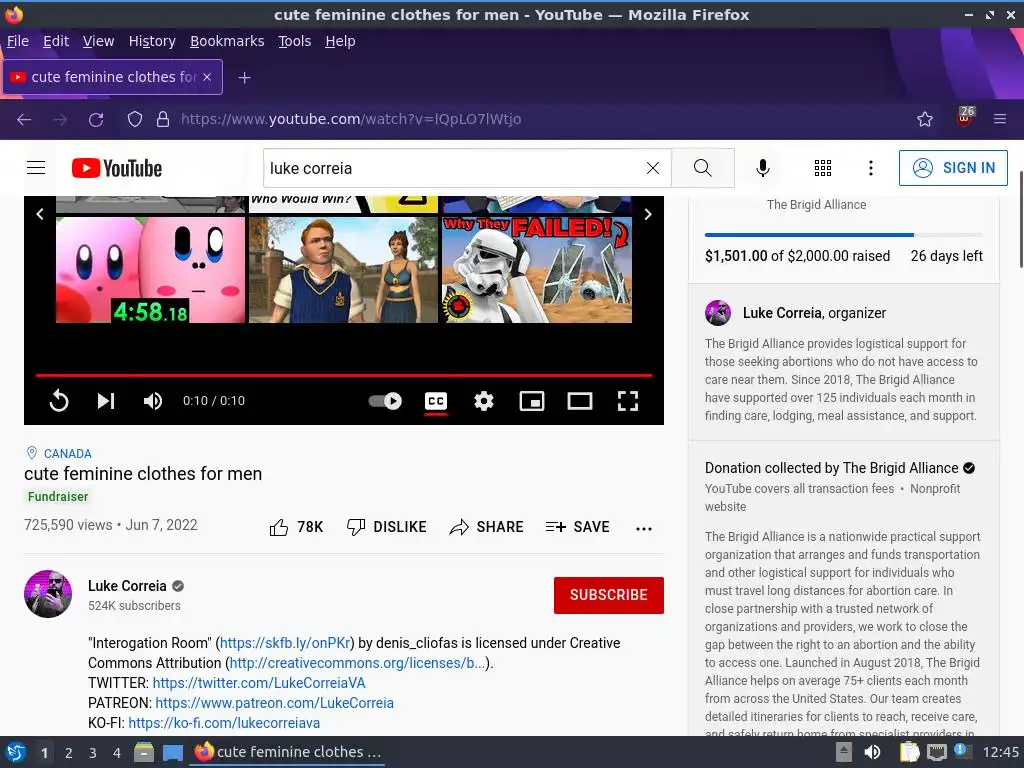Save the video to a playlist
Screen dimensions: 1024x768
click(577, 527)
